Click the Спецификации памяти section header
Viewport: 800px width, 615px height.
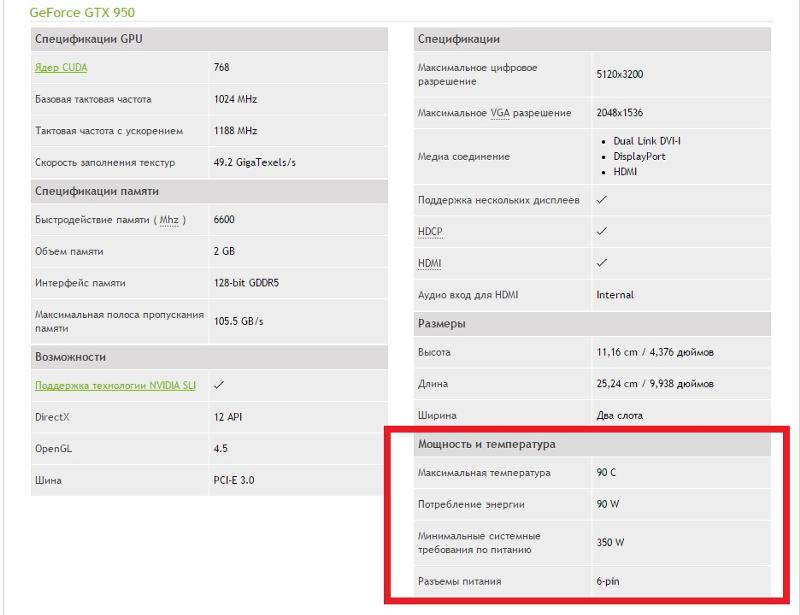pyautogui.click(x=209, y=191)
